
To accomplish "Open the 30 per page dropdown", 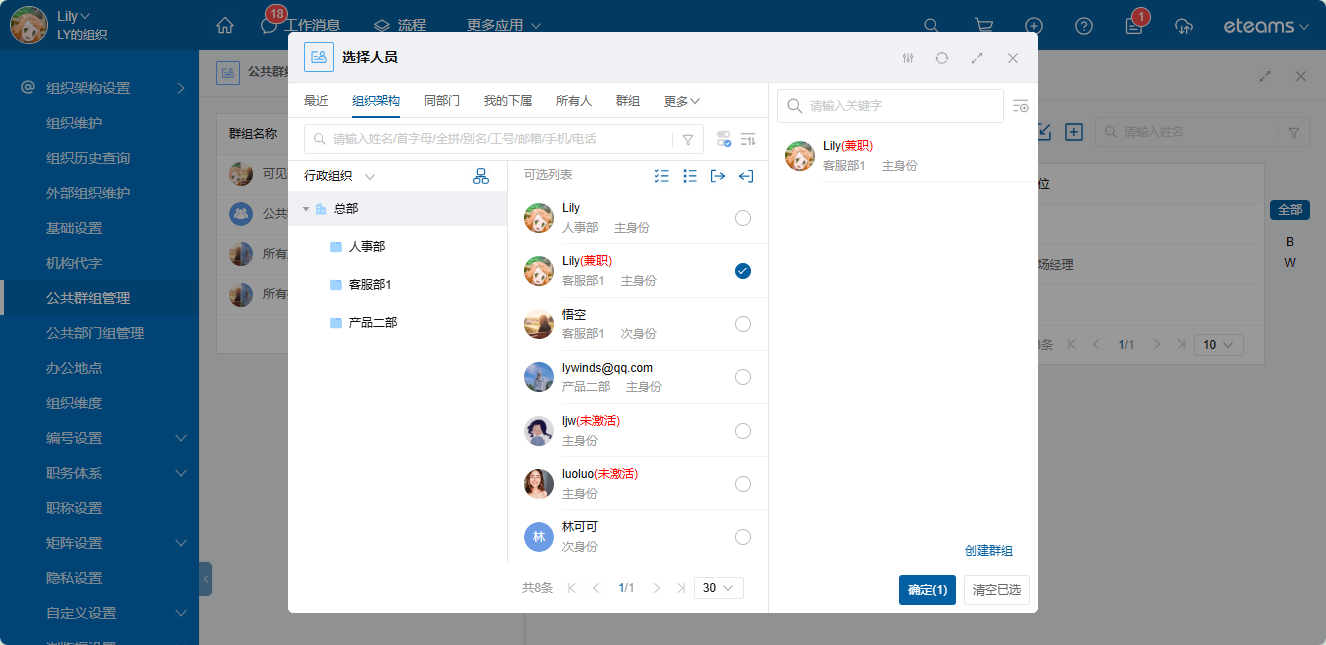I will (x=719, y=588).
